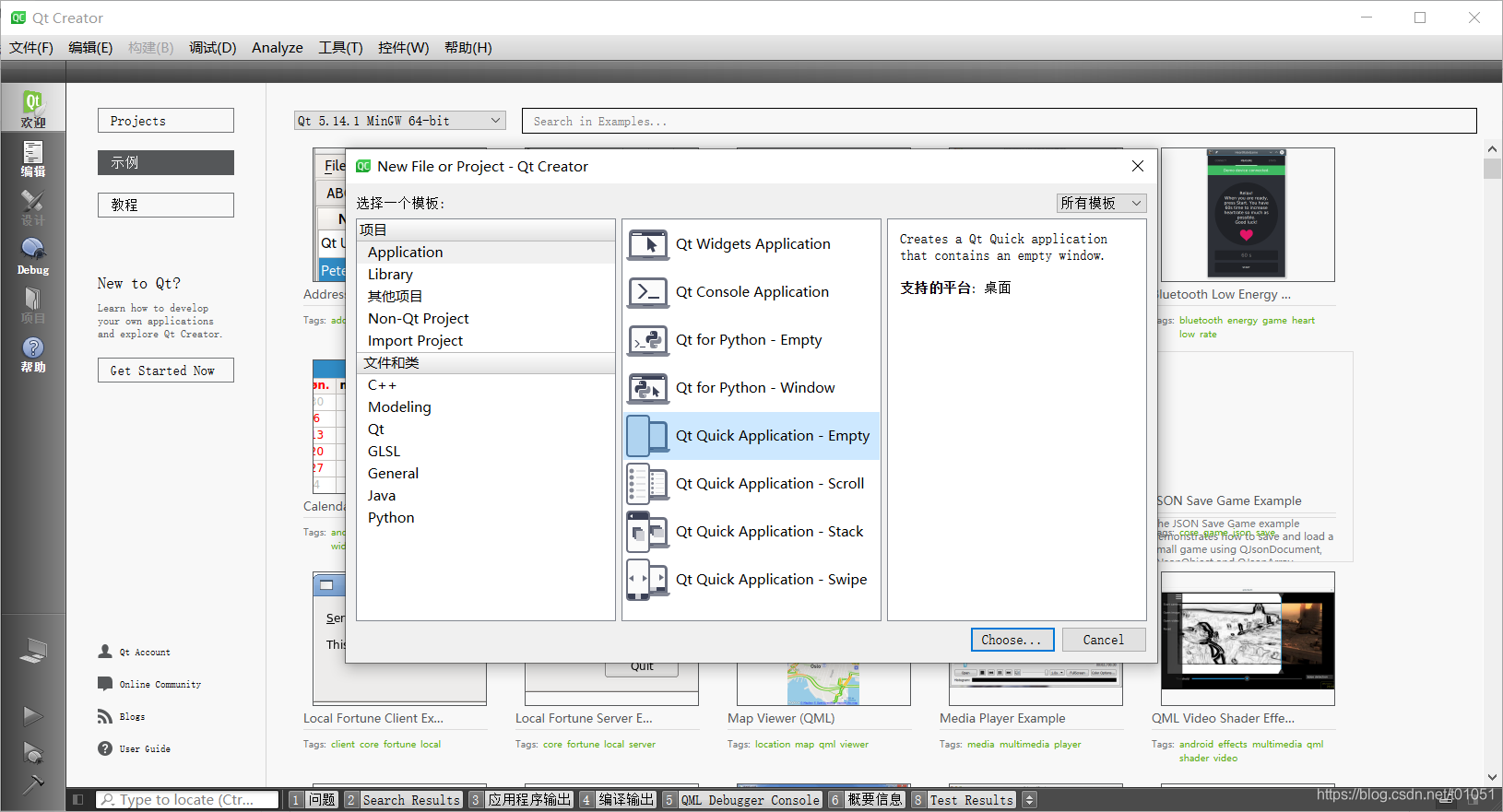Select Qt Quick Application - Empty icon
The image size is (1503, 812).
click(x=648, y=436)
